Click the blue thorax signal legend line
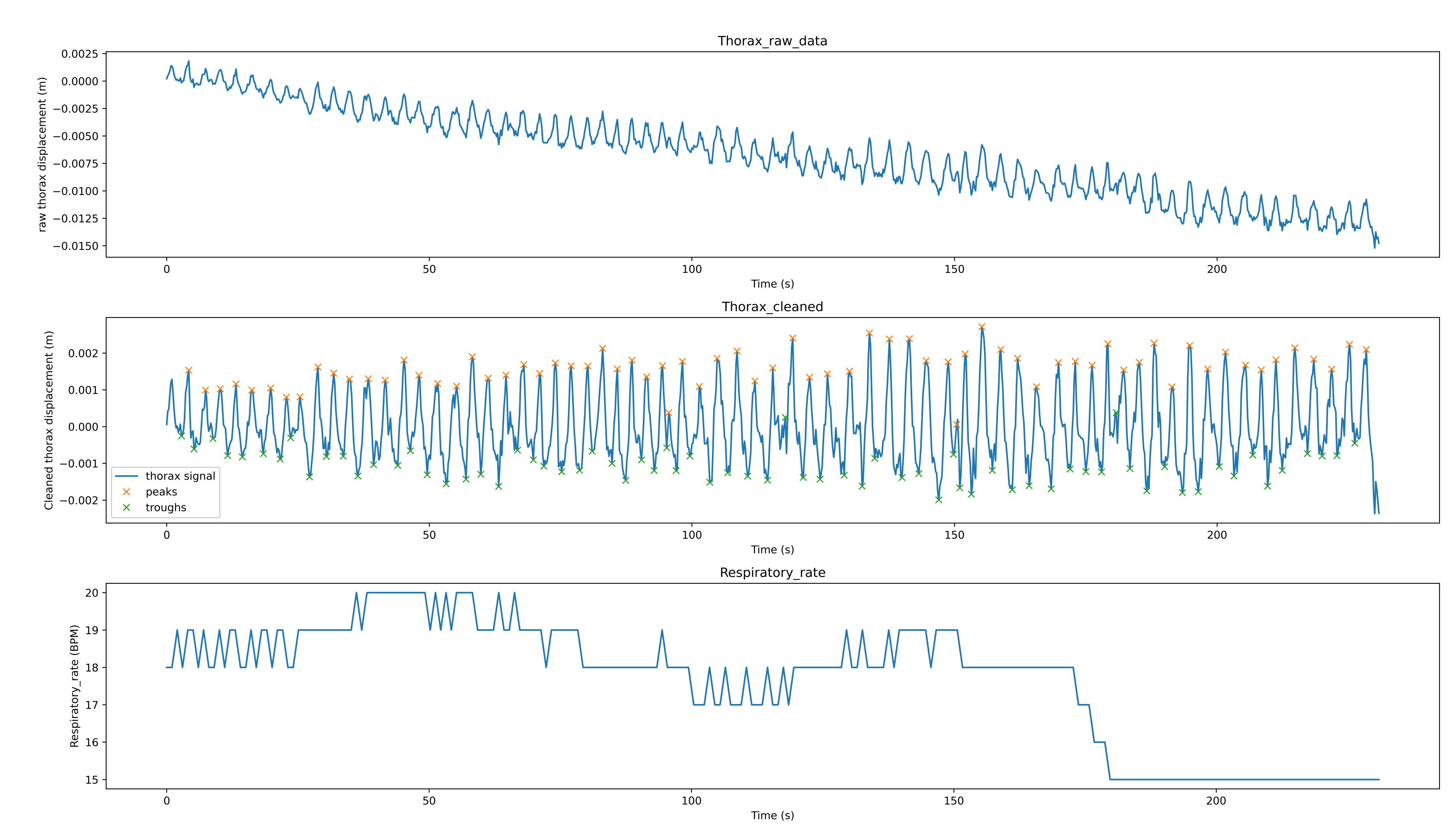Image resolution: width=1456 pixels, height=840 pixels. click(127, 476)
